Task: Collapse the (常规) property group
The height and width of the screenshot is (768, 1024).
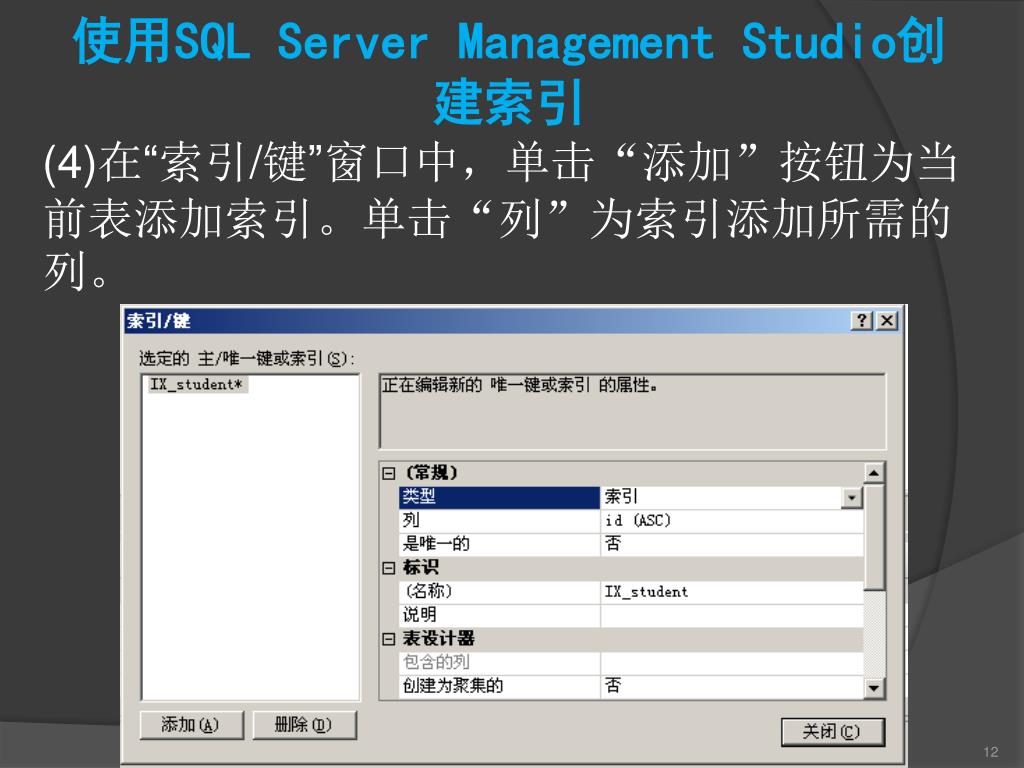Action: point(389,473)
